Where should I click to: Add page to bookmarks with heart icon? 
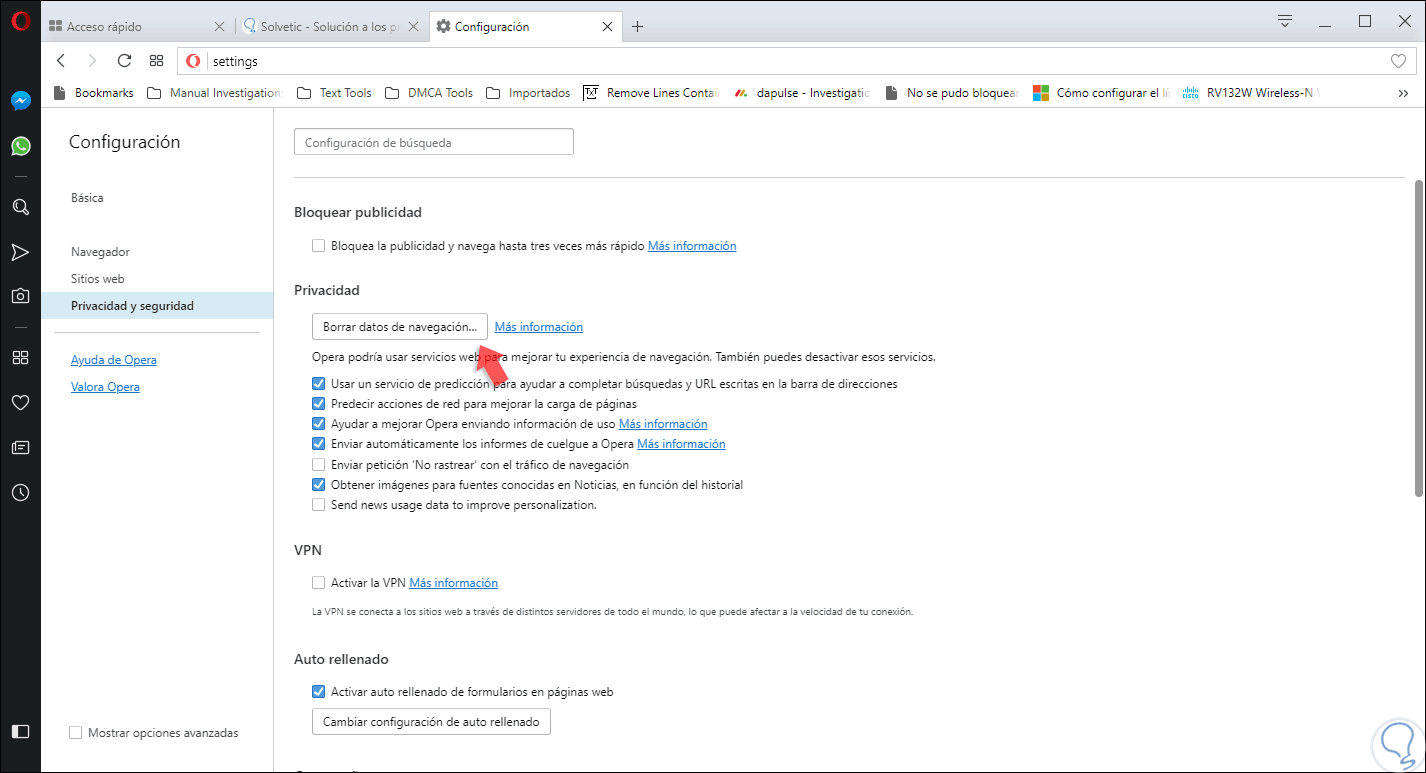[x=1398, y=61]
